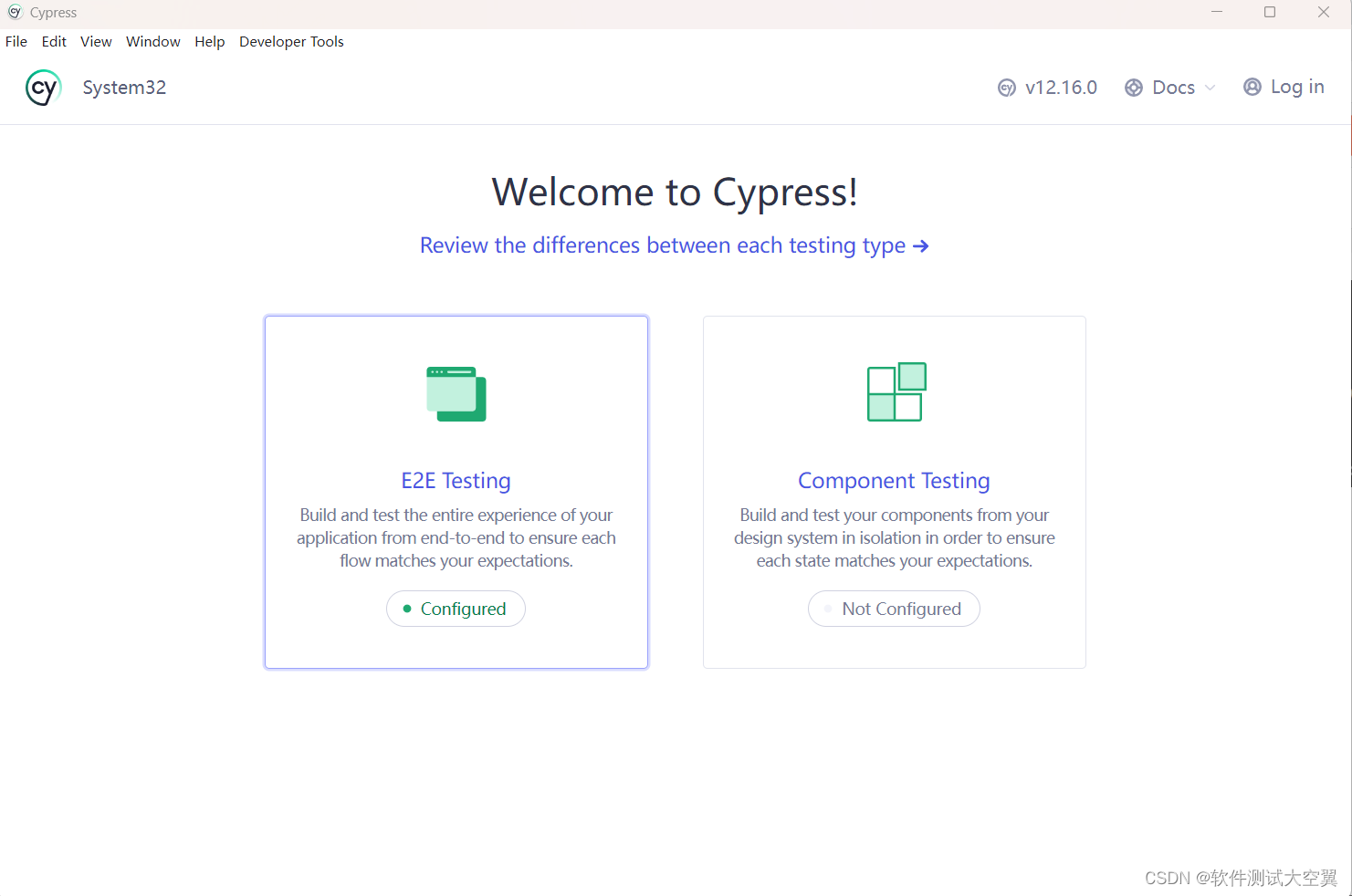The width and height of the screenshot is (1352, 896).
Task: Expand the Docs dropdown chevron
Action: pyautogui.click(x=1211, y=88)
